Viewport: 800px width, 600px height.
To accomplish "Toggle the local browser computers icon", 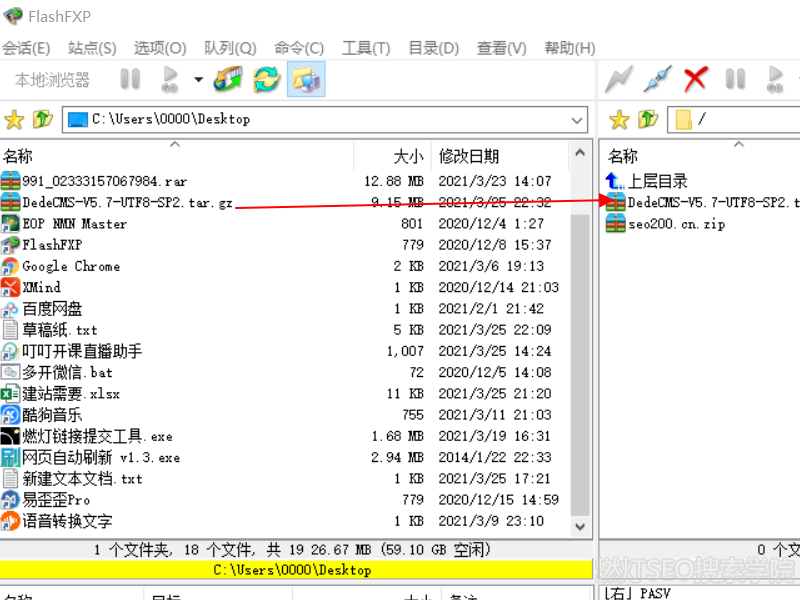I will [306, 80].
